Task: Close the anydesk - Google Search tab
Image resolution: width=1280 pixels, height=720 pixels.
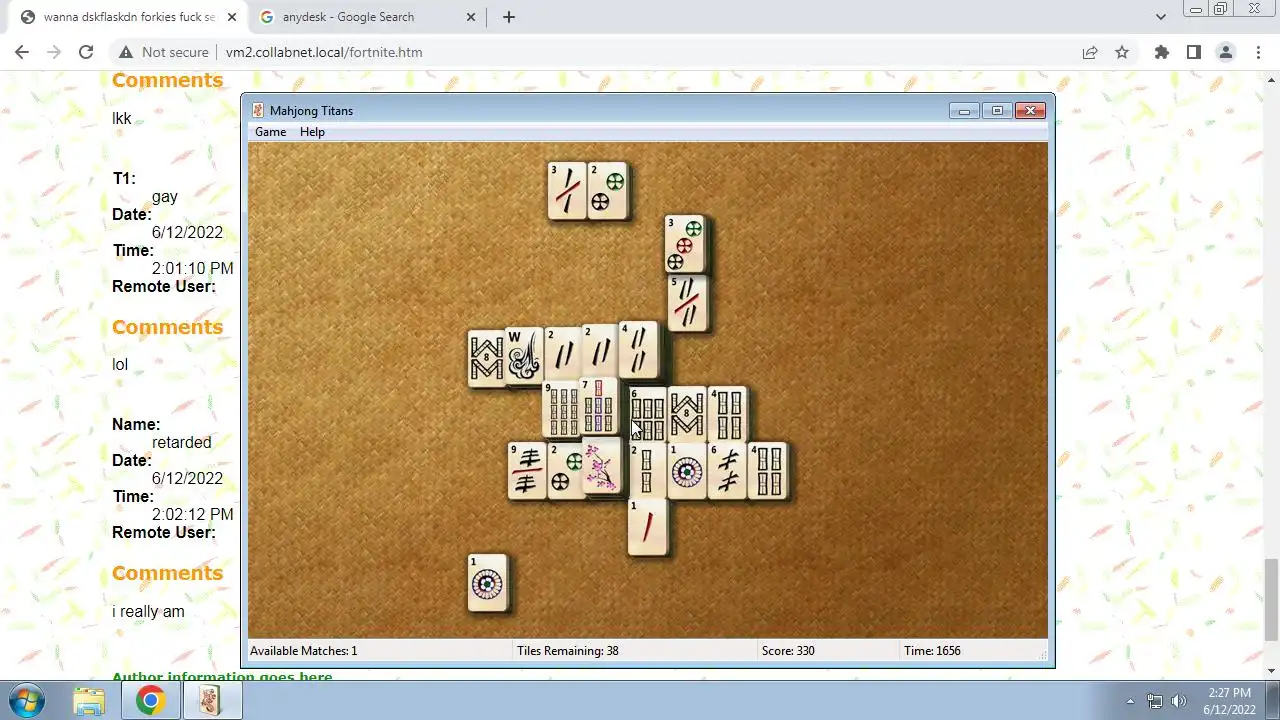Action: 471,17
